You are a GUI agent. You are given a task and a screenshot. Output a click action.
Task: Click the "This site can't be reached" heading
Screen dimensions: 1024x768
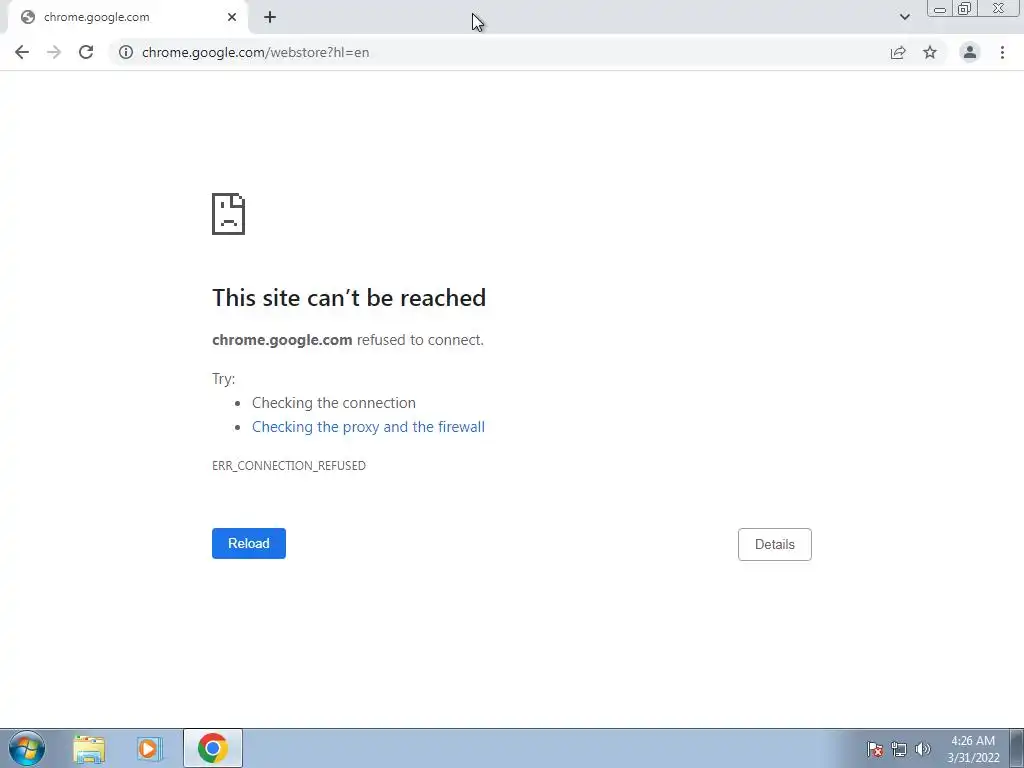coord(349,298)
